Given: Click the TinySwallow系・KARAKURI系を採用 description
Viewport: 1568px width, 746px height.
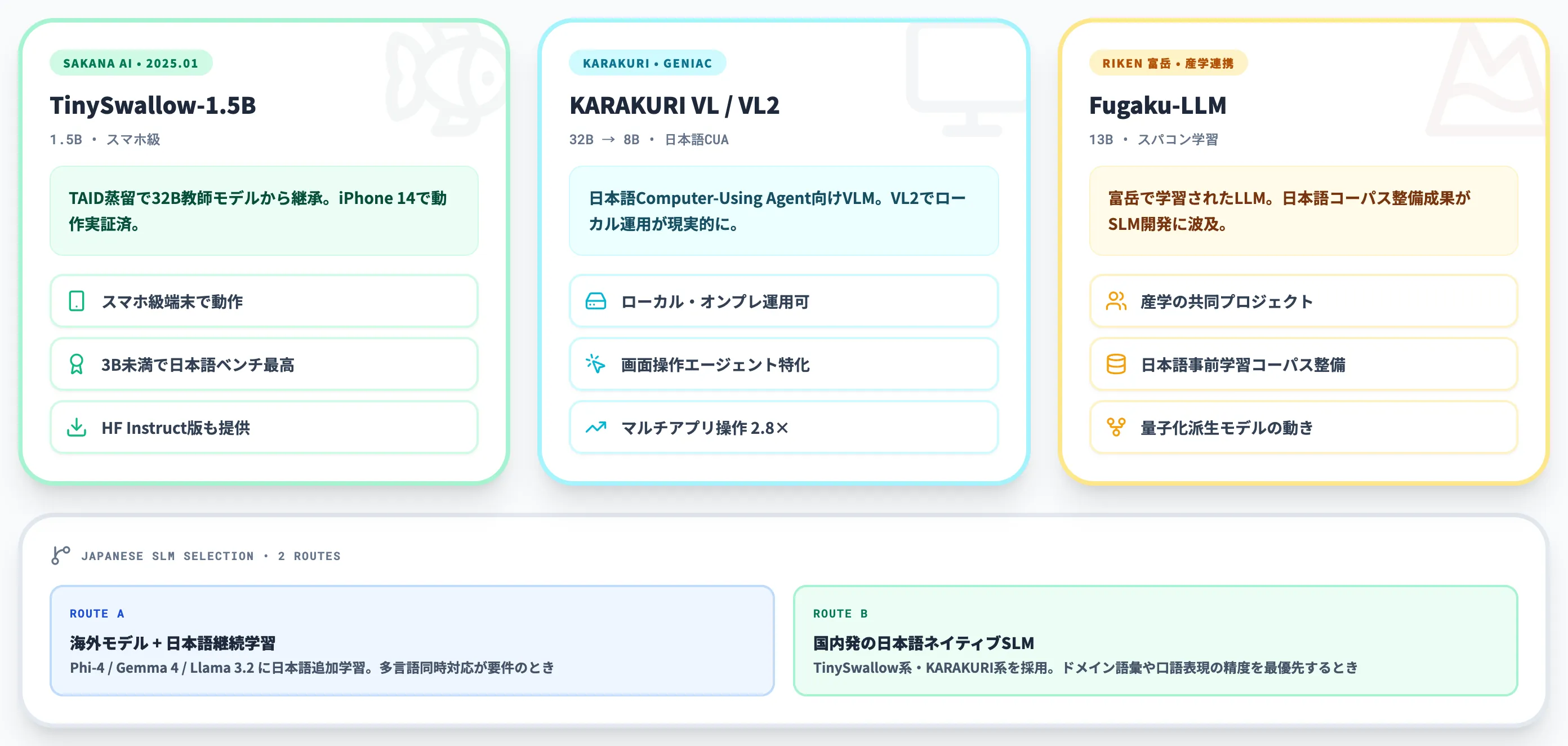Looking at the screenshot, I should click(x=1085, y=668).
